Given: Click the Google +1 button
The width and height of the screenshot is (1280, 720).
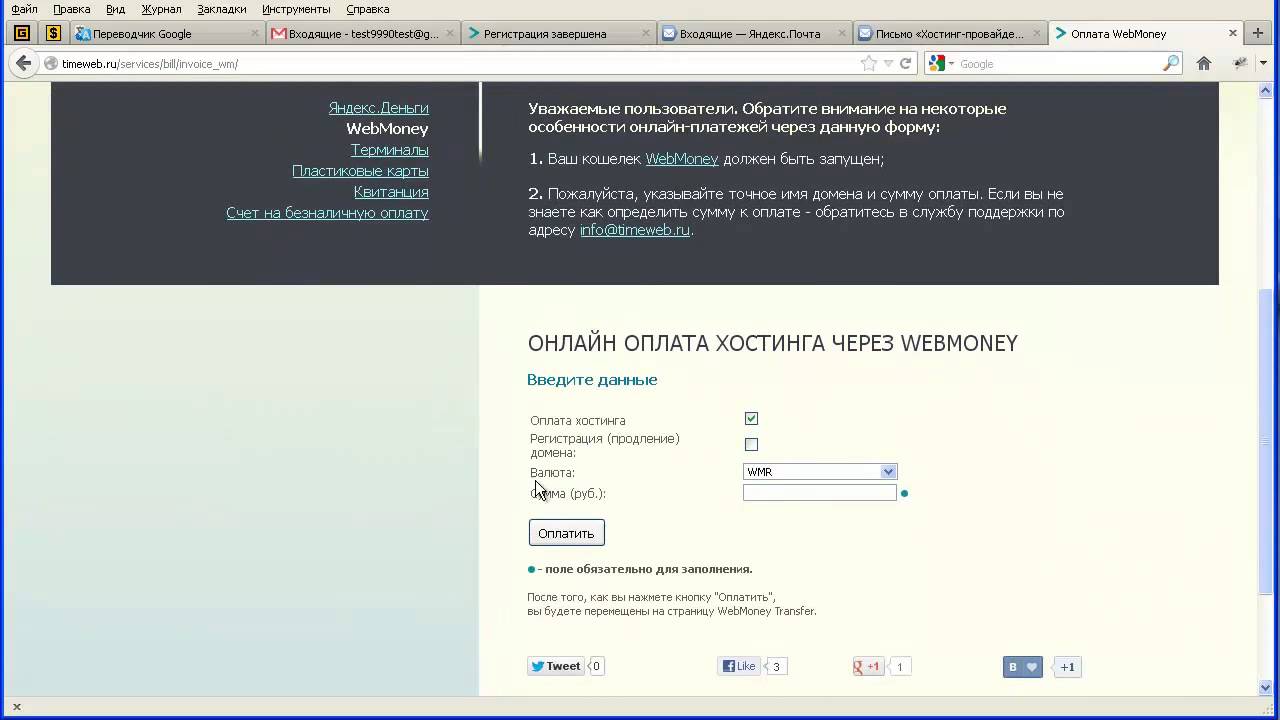Looking at the screenshot, I should click(x=868, y=666).
